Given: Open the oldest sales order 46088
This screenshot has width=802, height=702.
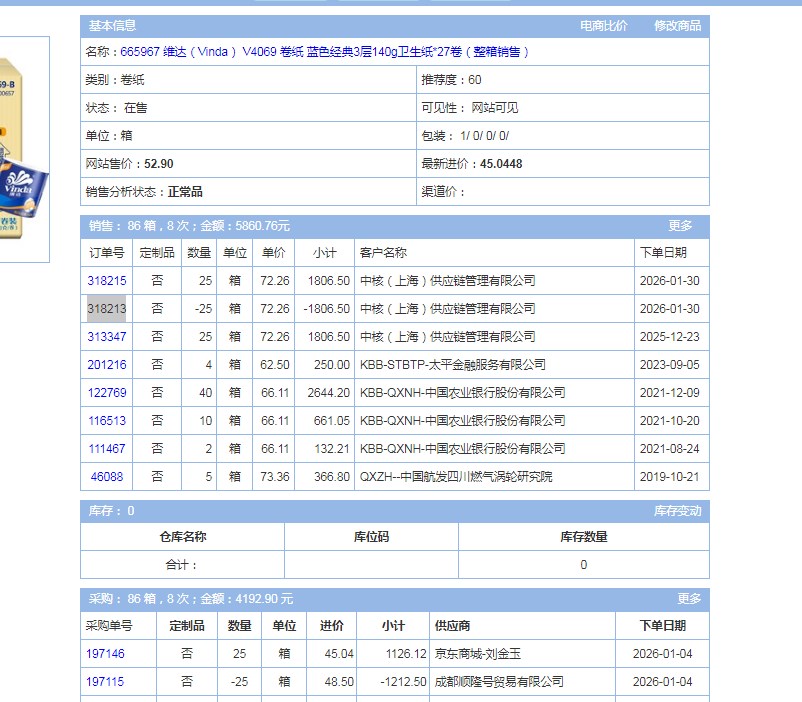Looking at the screenshot, I should click(107, 477).
